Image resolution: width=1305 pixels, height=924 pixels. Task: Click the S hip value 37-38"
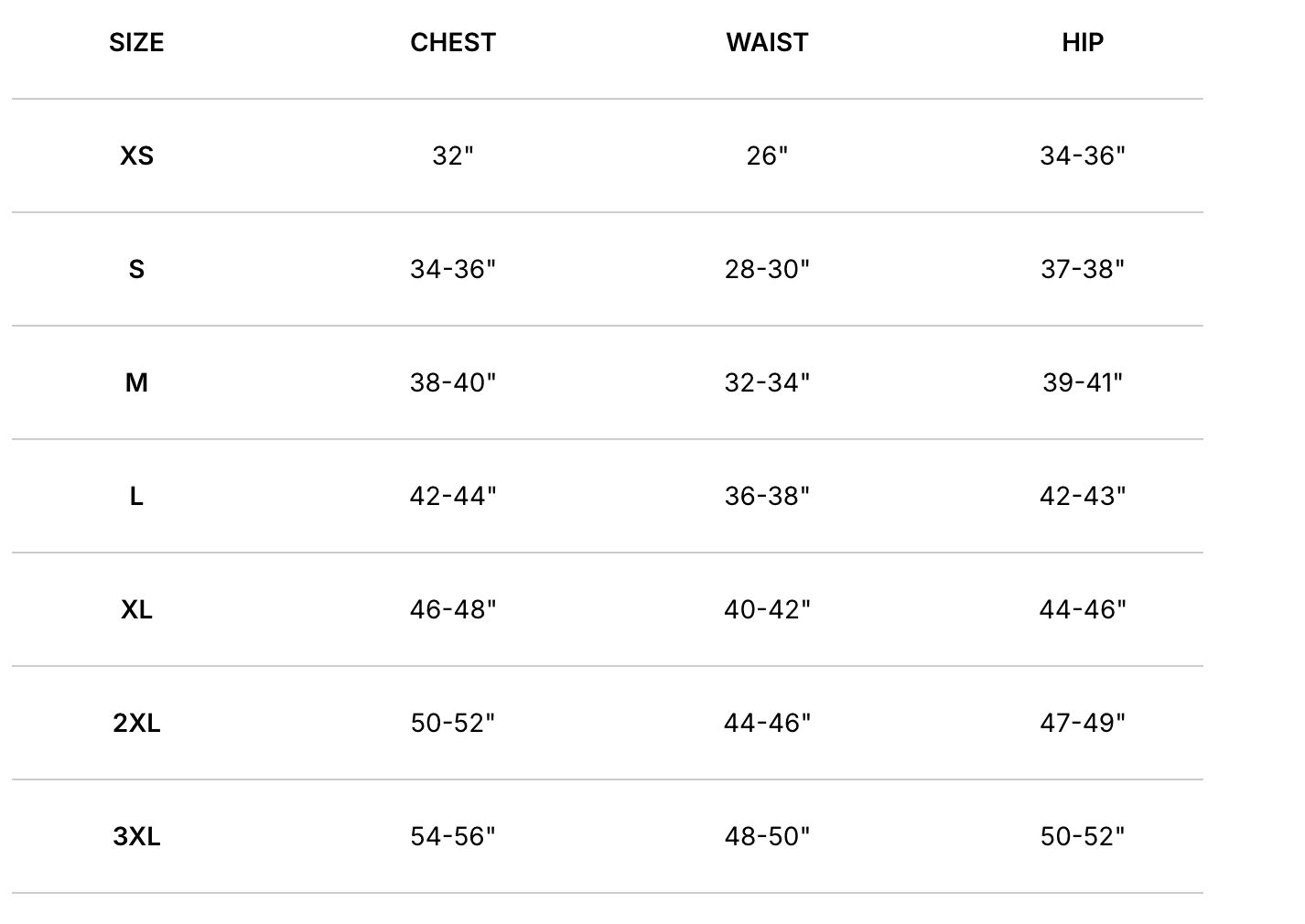pos(1083,270)
